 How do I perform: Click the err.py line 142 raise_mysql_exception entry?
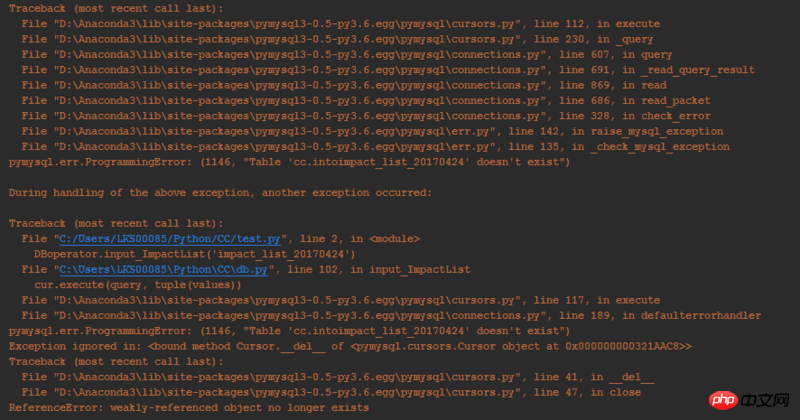pyautogui.click(x=372, y=131)
